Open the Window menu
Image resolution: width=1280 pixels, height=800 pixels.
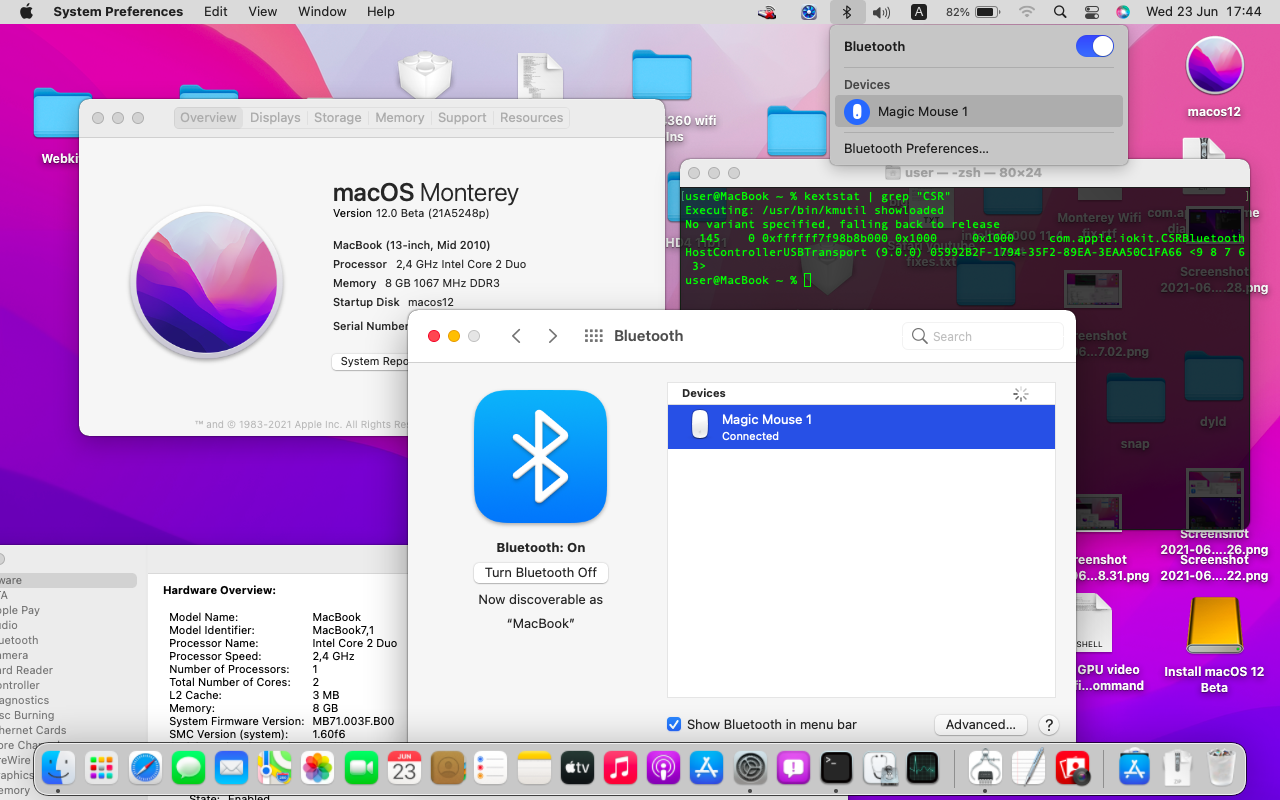(322, 12)
